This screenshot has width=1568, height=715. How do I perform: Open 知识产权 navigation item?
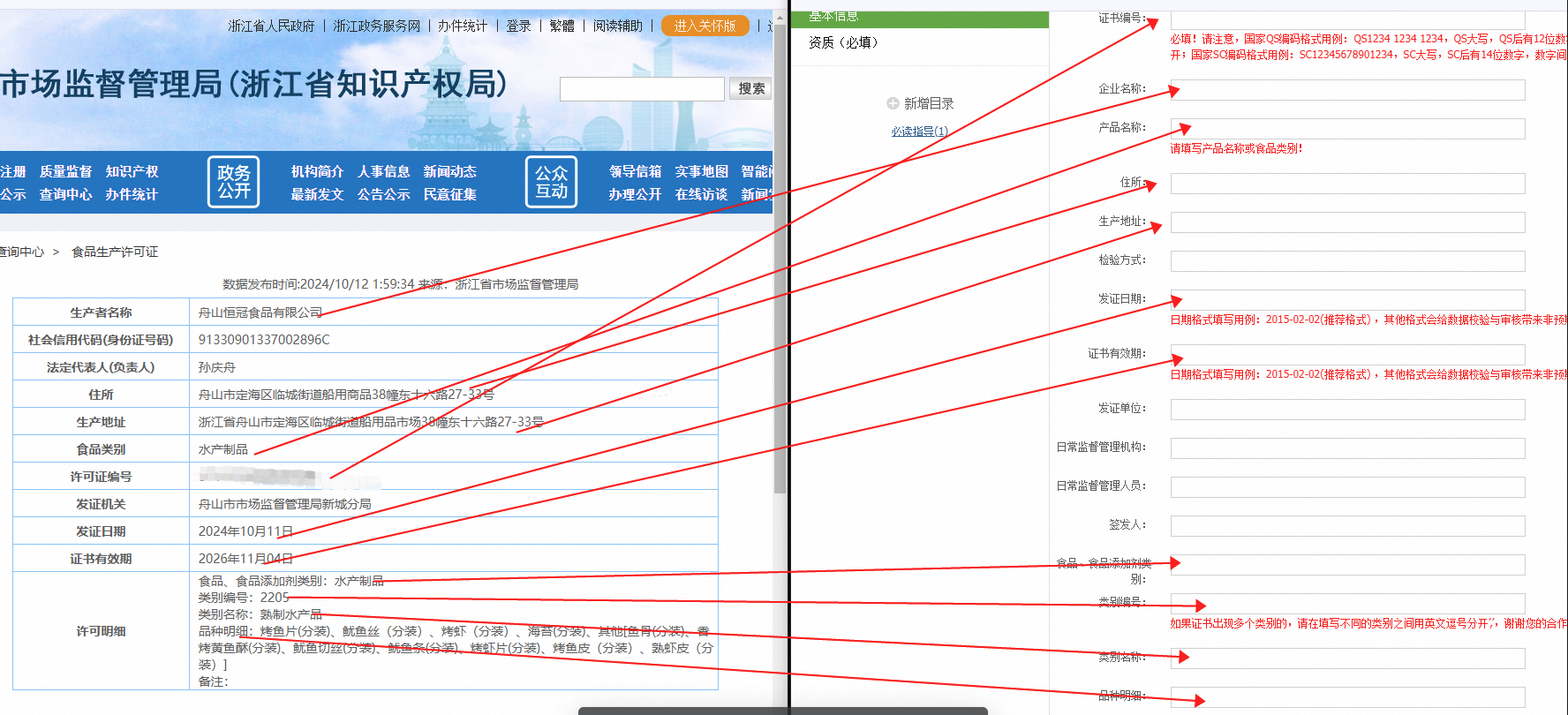132,171
